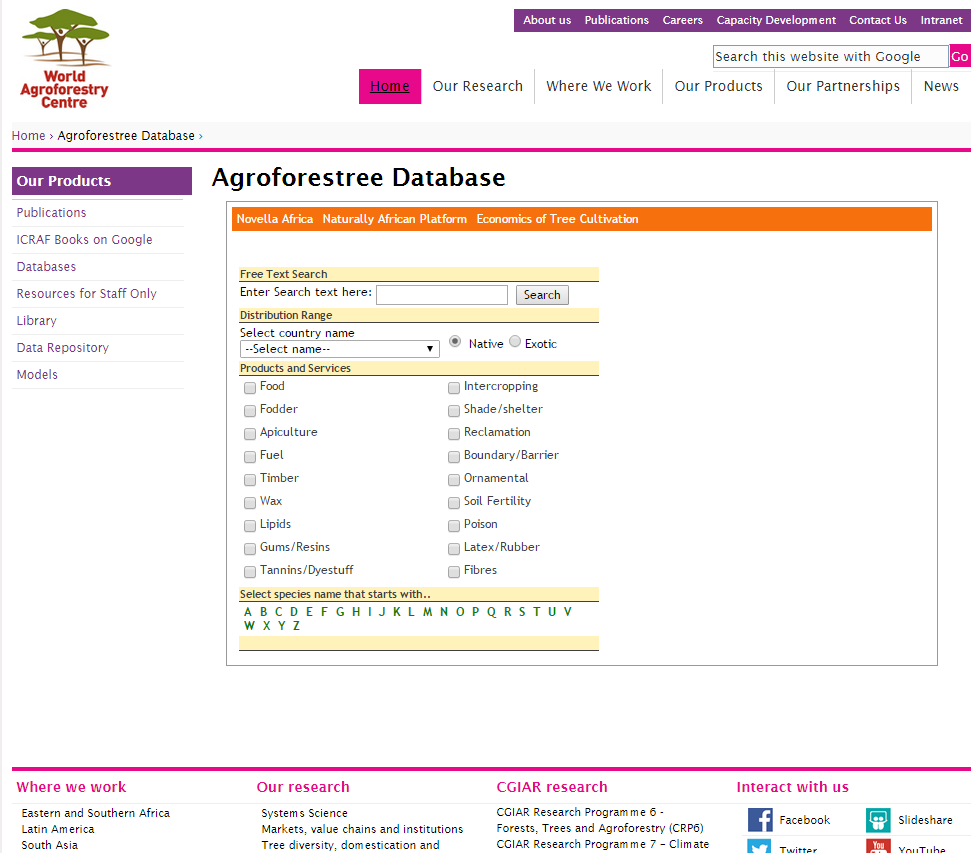Open Databases in the sidebar
The image size is (971, 853).
click(46, 267)
